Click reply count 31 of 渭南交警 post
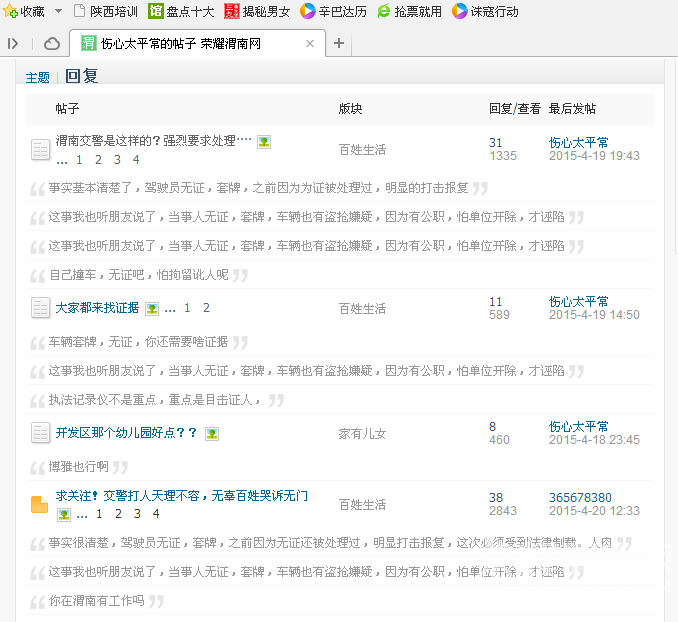The image size is (678, 622). 496,142
